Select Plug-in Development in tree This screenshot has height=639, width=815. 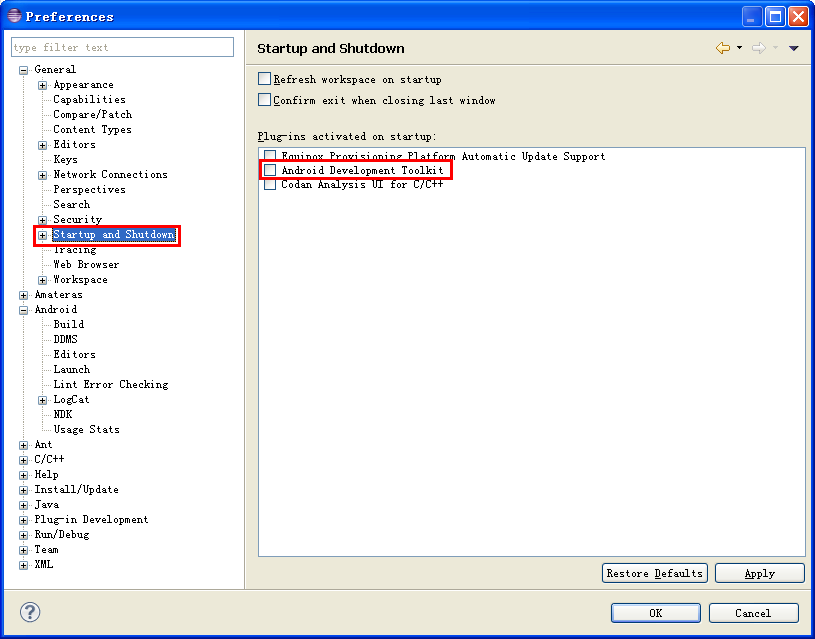[91, 519]
